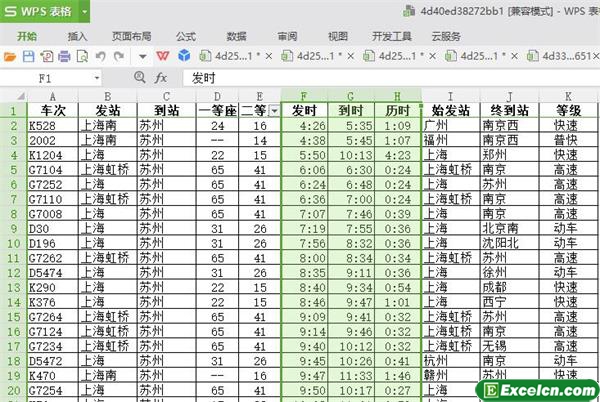This screenshot has height=402, width=600.
Task: Click the Undo arrow icon
Action: 101,57
